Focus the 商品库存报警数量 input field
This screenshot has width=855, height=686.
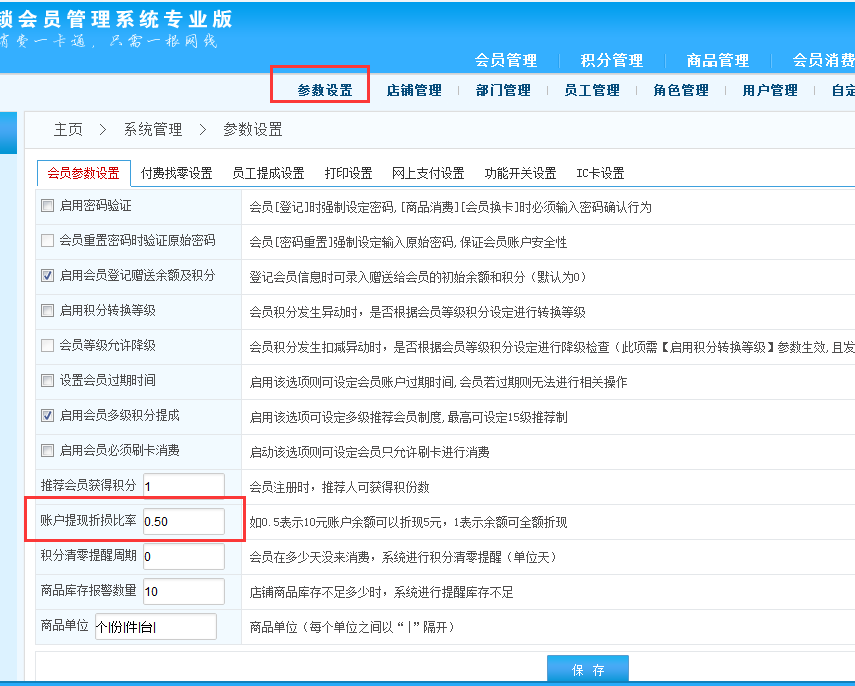coord(183,591)
